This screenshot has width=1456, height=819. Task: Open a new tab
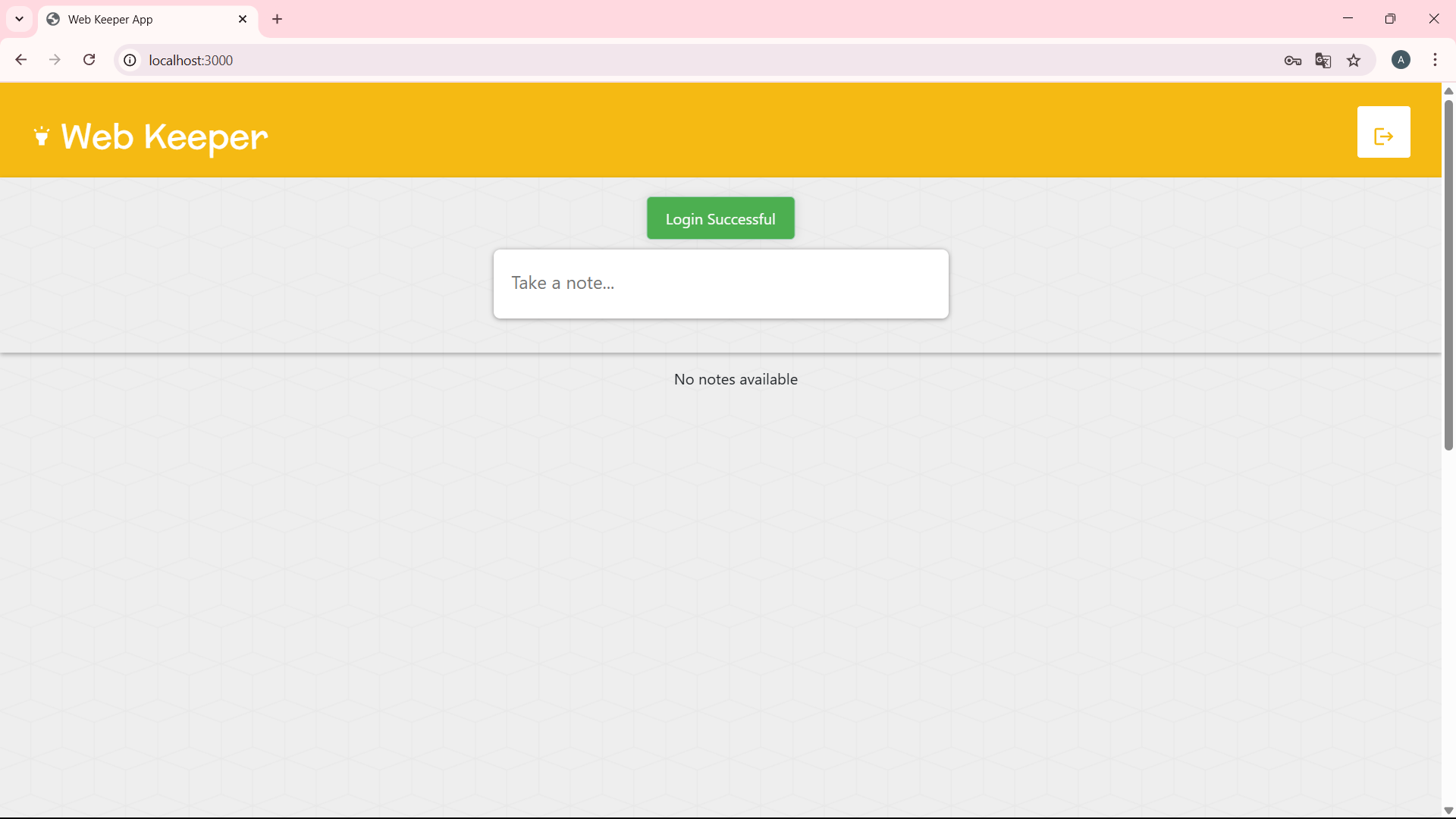point(277,20)
